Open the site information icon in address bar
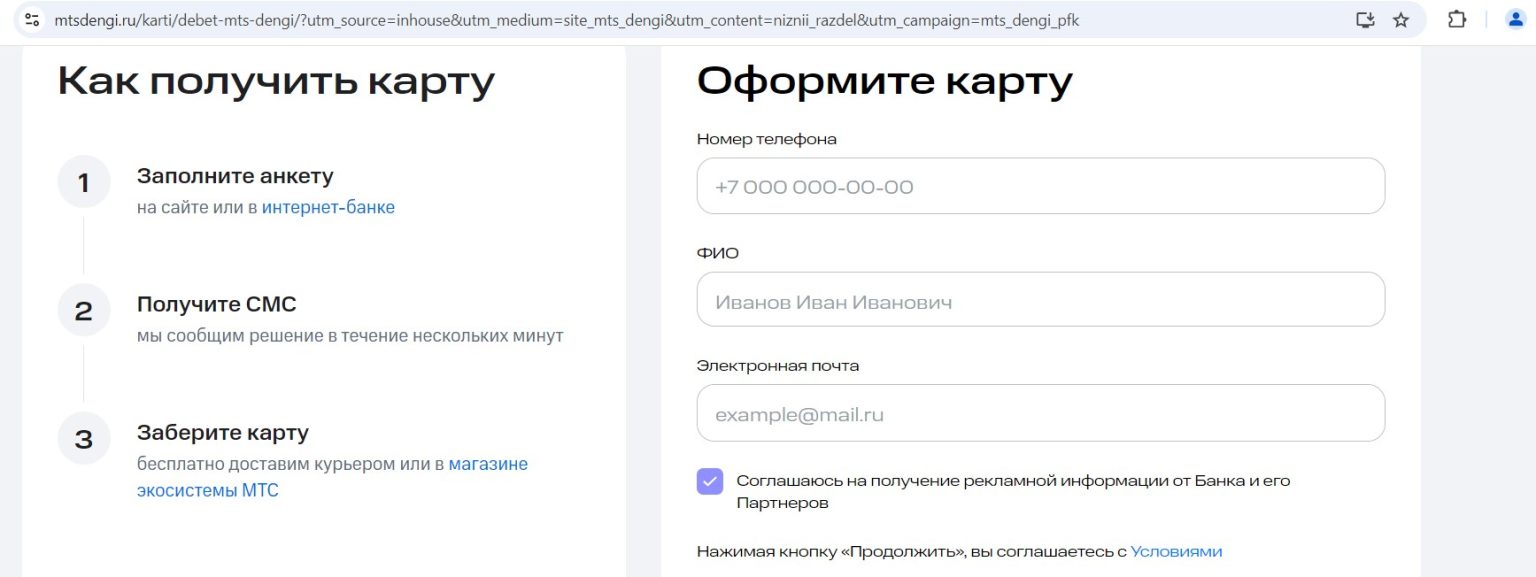The width and height of the screenshot is (1536, 577). tap(32, 20)
